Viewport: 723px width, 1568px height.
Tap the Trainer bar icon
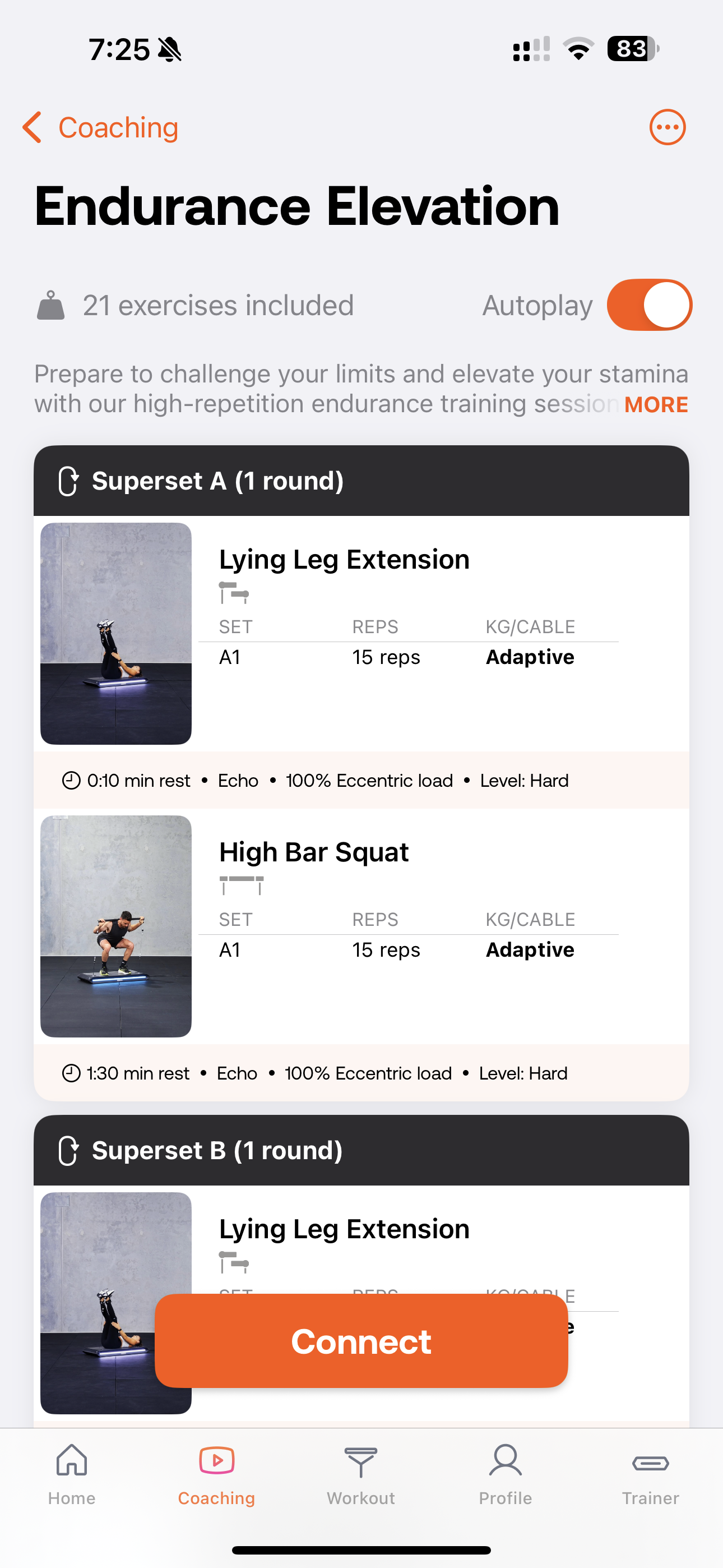[651, 1463]
